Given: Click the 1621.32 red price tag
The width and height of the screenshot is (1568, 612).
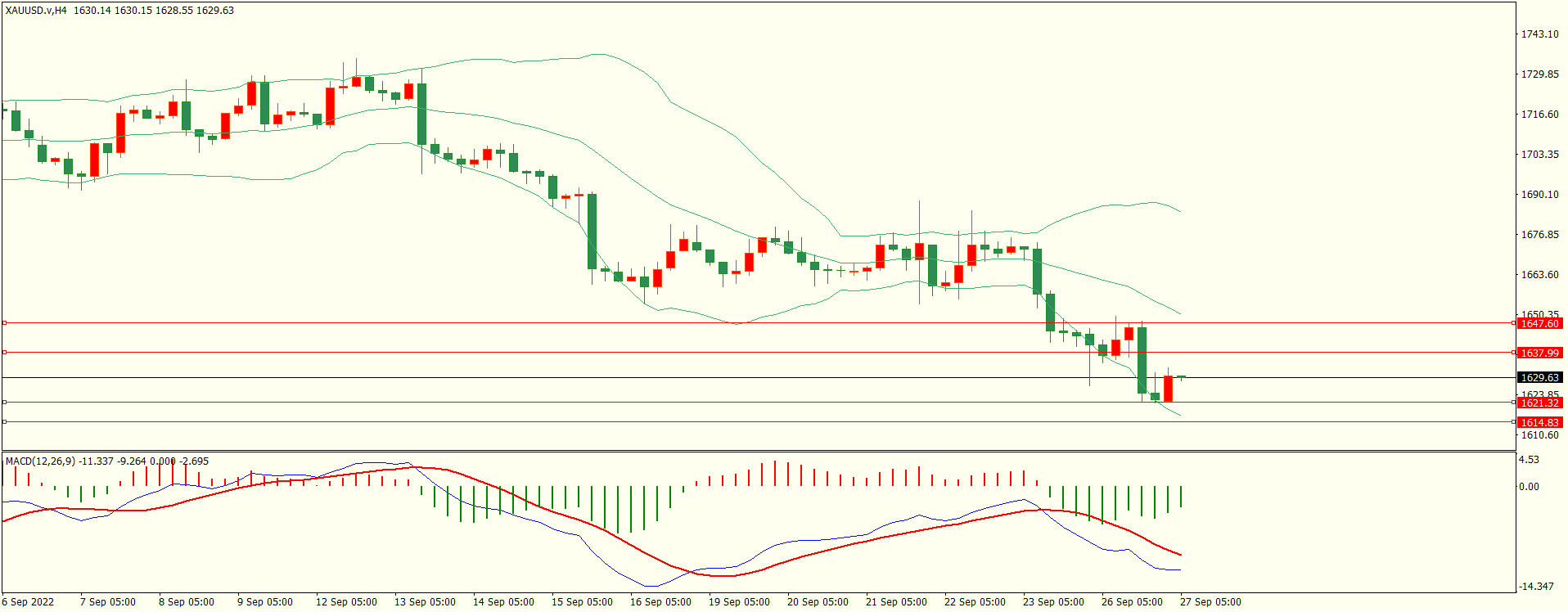Looking at the screenshot, I should [x=1539, y=403].
